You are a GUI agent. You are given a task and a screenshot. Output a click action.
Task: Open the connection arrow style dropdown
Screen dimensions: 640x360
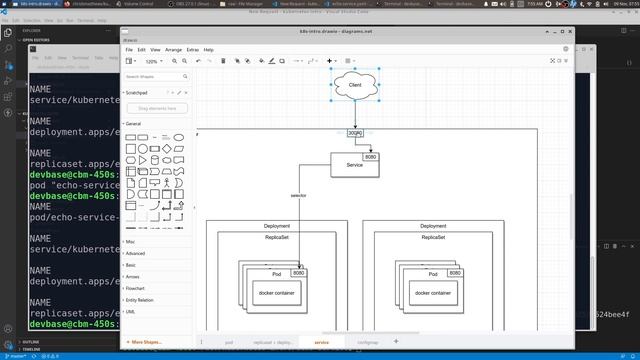pyautogui.click(x=298, y=61)
